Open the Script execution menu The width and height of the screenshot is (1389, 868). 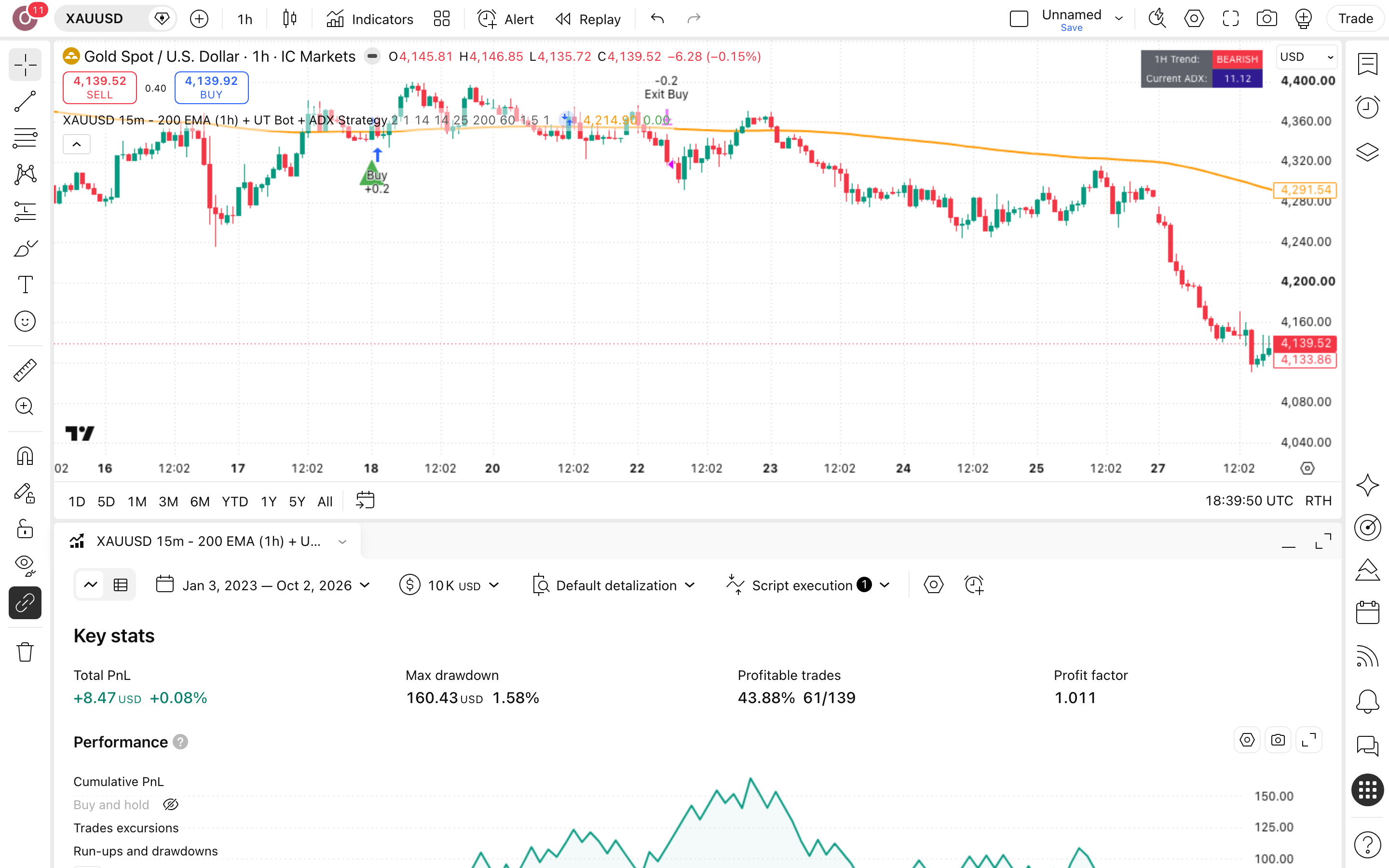click(807, 585)
